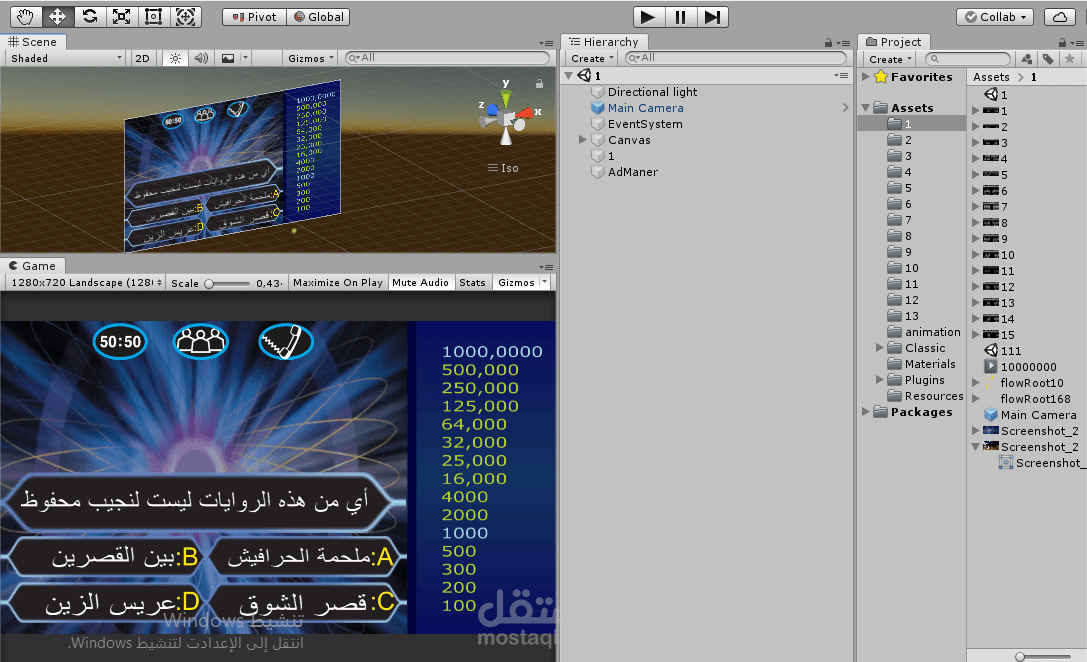Open the Shaded draw mode dropdown
The width and height of the screenshot is (1087, 662).
click(66, 58)
